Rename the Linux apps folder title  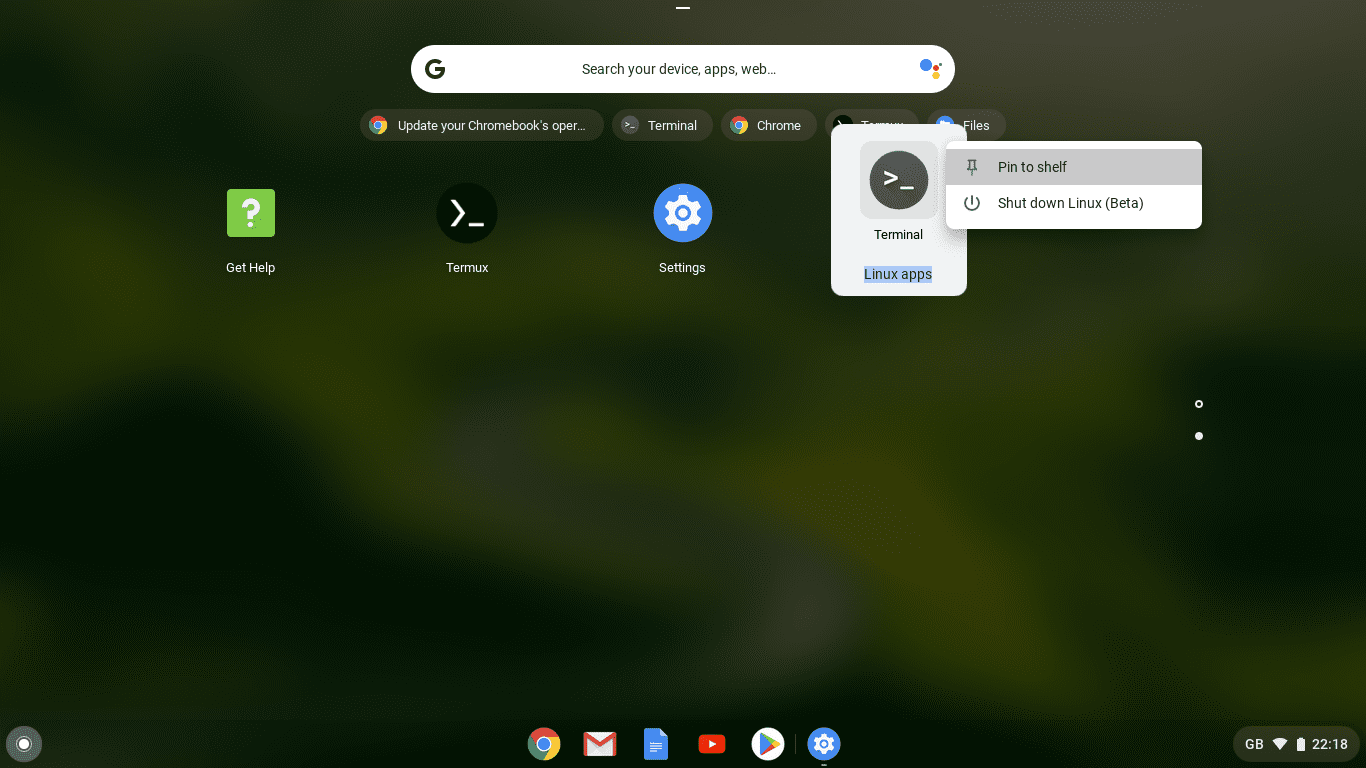pyautogui.click(x=897, y=274)
